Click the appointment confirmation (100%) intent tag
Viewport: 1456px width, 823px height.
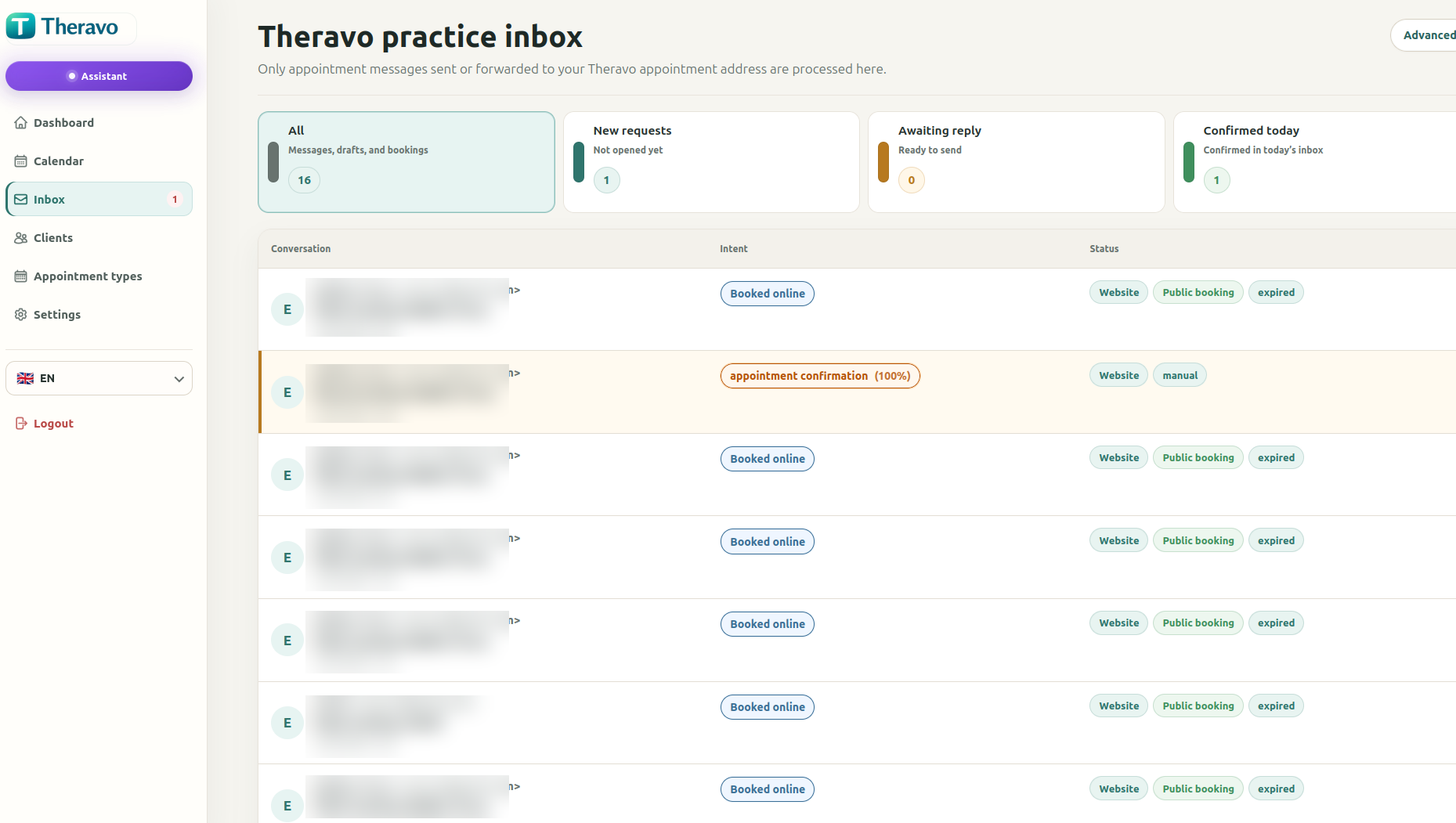coord(820,376)
